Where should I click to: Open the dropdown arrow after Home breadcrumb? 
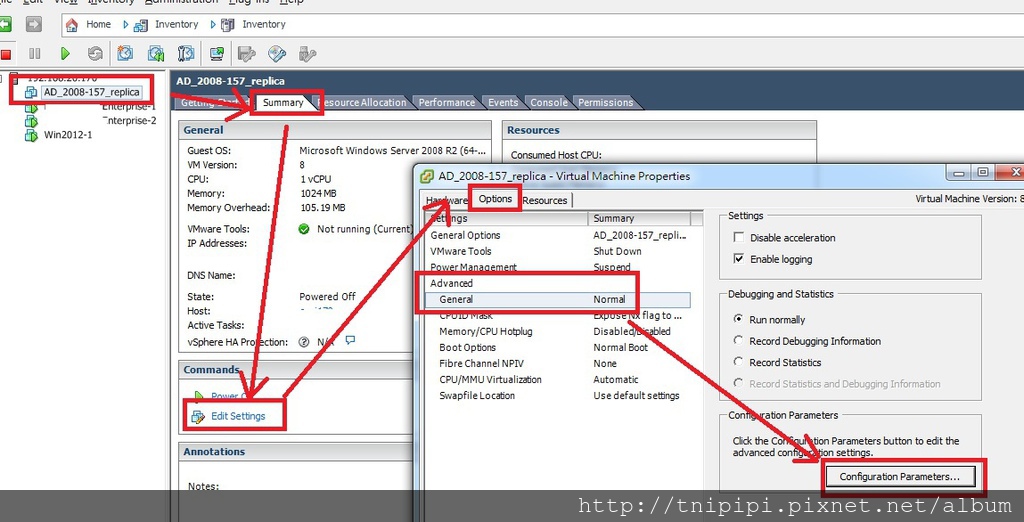coord(125,24)
